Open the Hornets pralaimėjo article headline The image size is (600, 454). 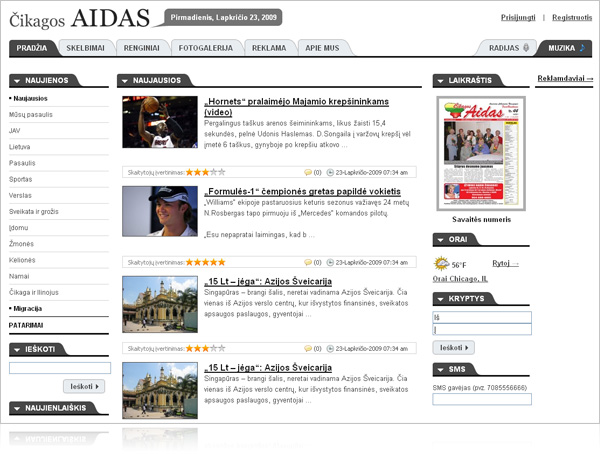point(296,107)
